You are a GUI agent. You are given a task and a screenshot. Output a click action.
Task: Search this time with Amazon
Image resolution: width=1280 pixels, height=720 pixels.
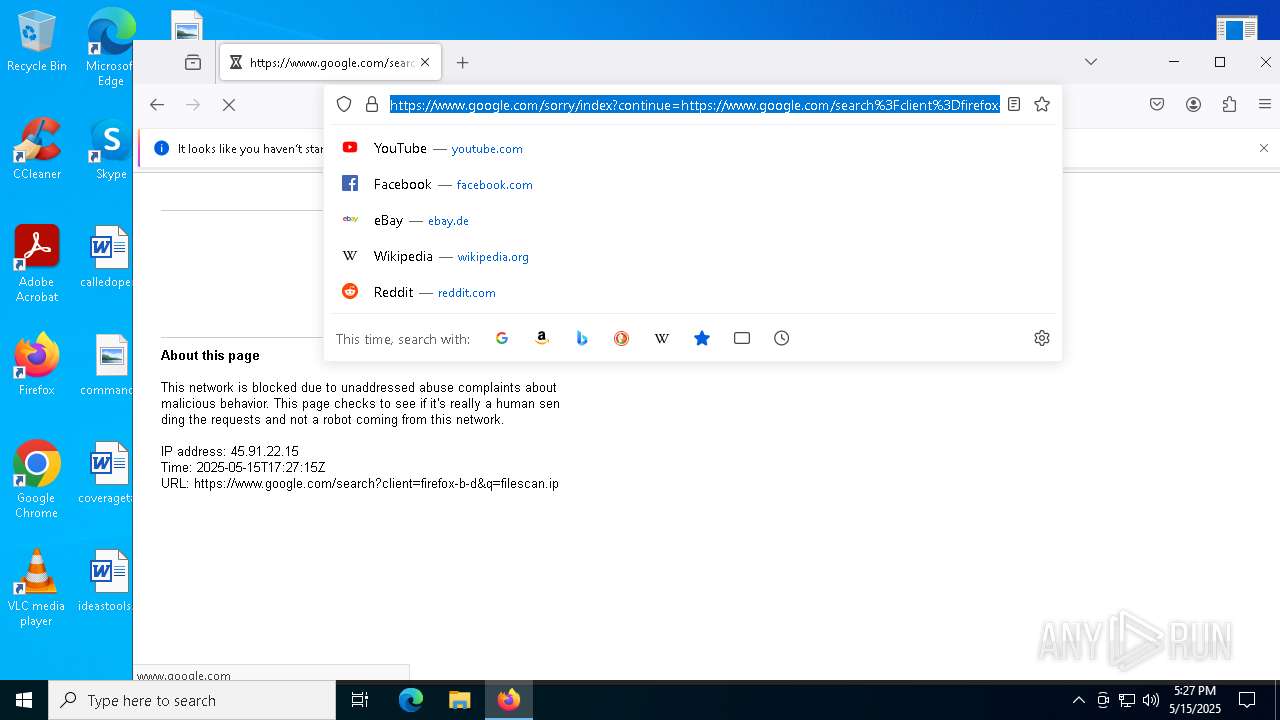pos(542,338)
